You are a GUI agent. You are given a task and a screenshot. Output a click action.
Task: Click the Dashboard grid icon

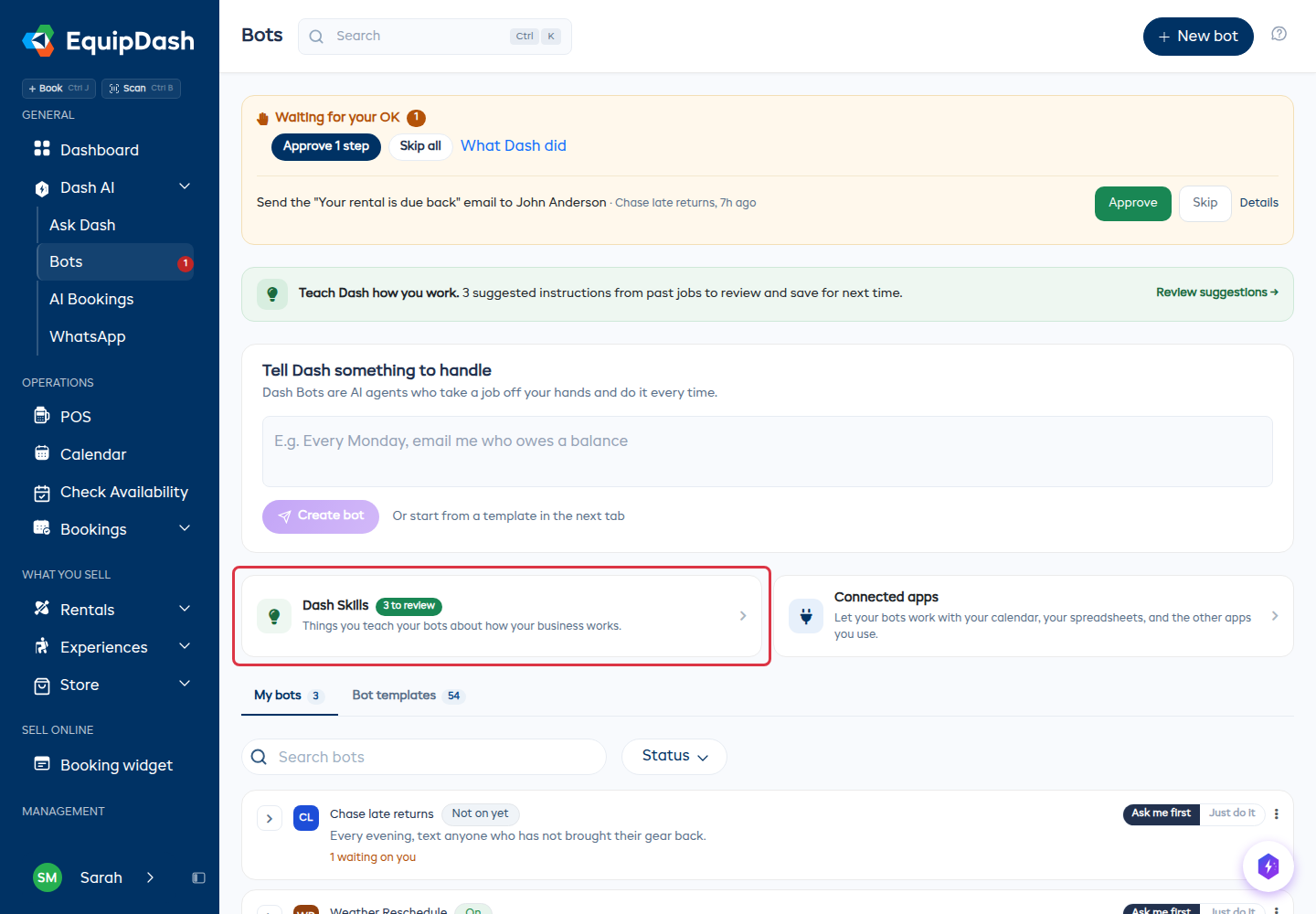coord(42,149)
